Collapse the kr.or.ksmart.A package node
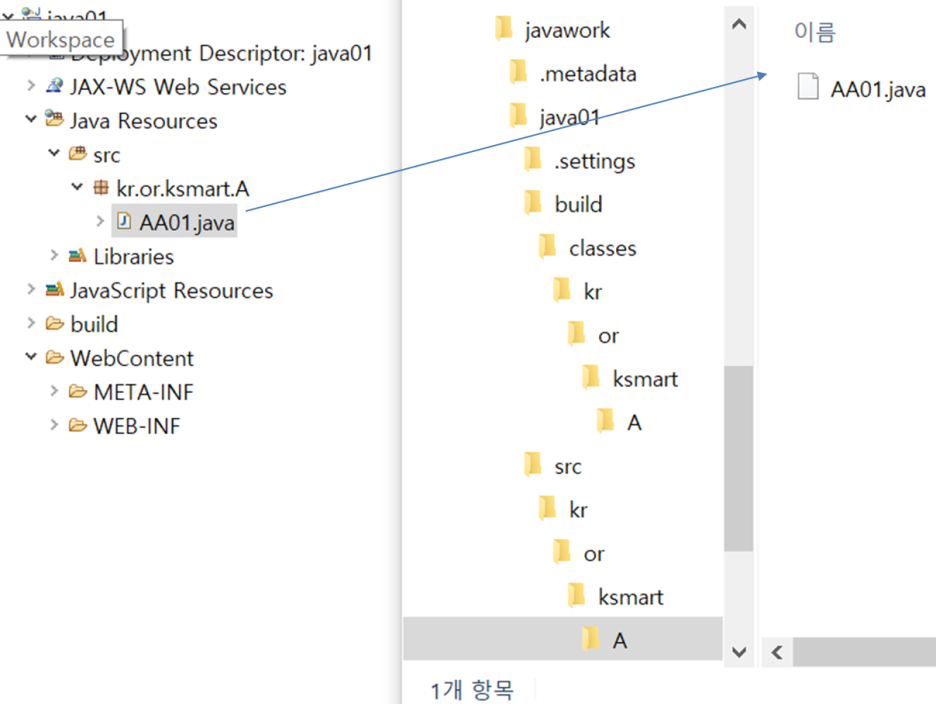Image resolution: width=936 pixels, height=704 pixels. point(77,187)
